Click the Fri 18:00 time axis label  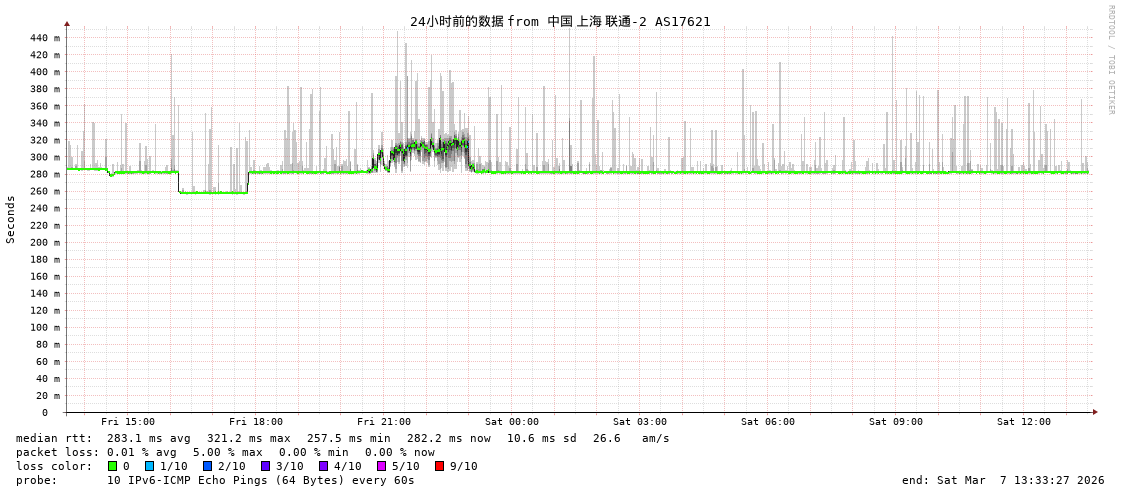click(256, 422)
